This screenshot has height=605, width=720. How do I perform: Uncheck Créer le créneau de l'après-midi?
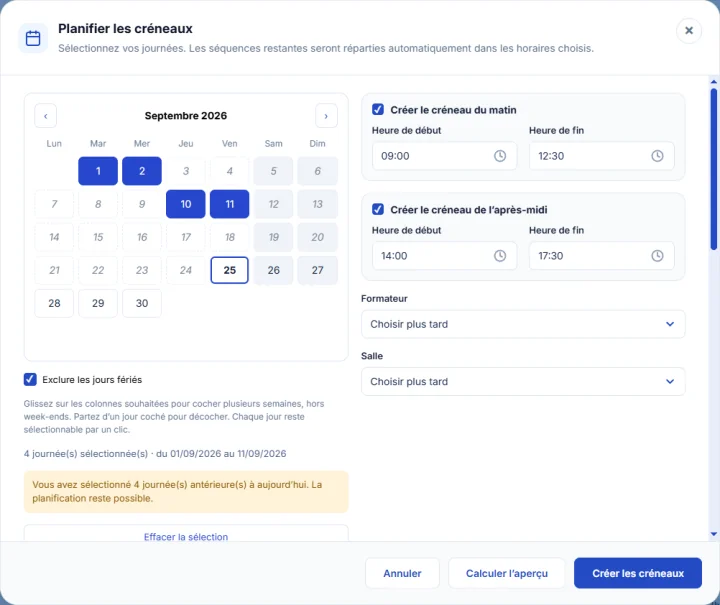pyautogui.click(x=378, y=210)
